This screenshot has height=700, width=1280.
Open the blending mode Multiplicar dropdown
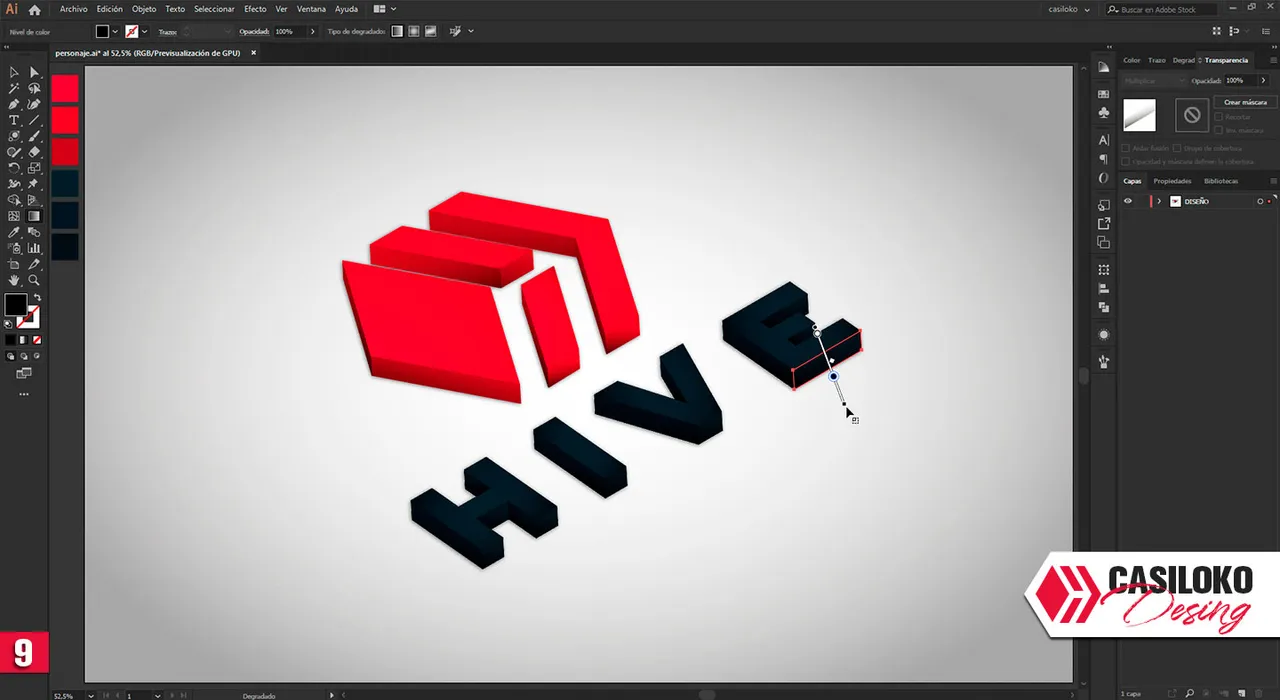1154,80
